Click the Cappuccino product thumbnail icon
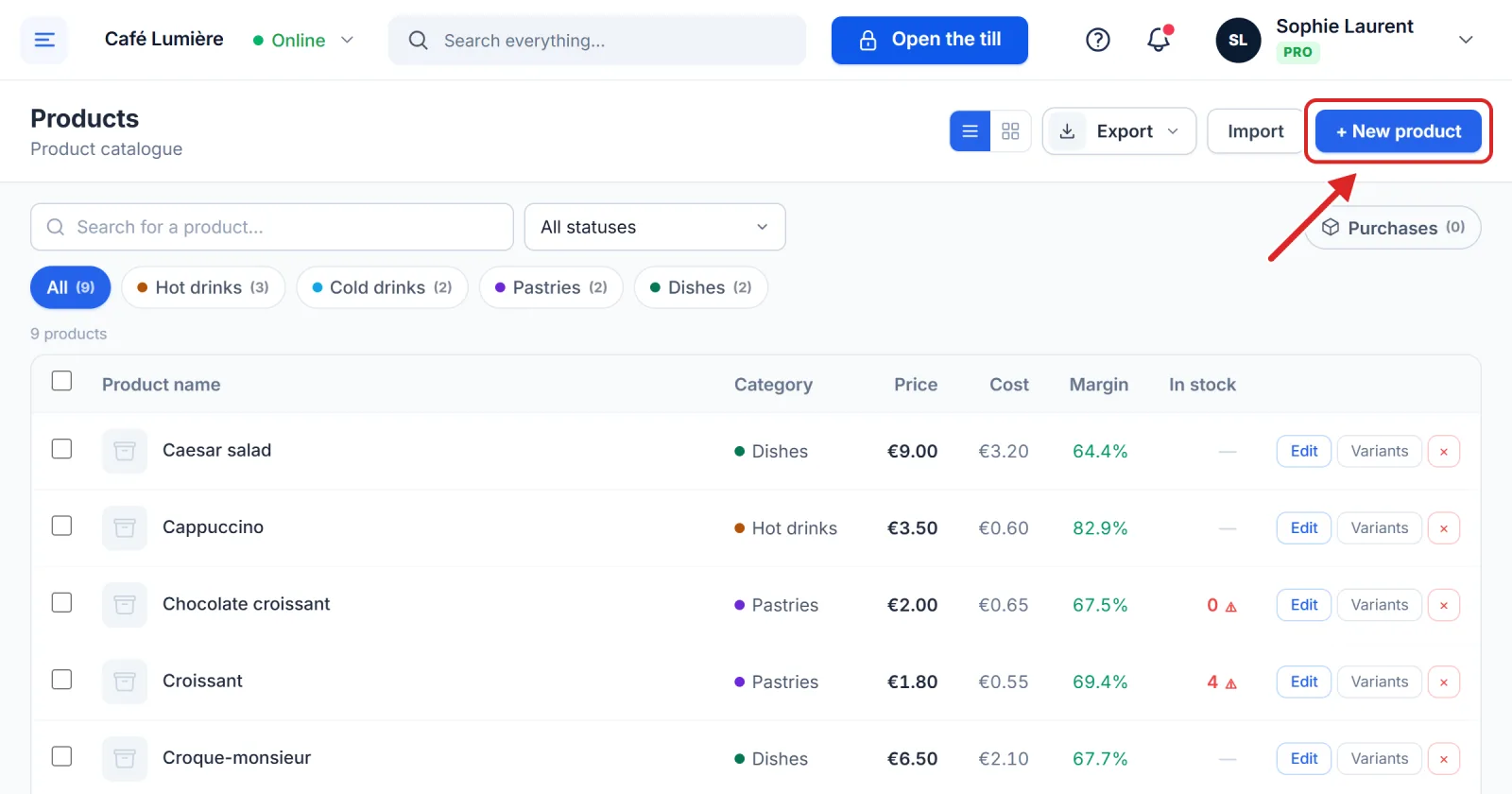 click(x=125, y=527)
